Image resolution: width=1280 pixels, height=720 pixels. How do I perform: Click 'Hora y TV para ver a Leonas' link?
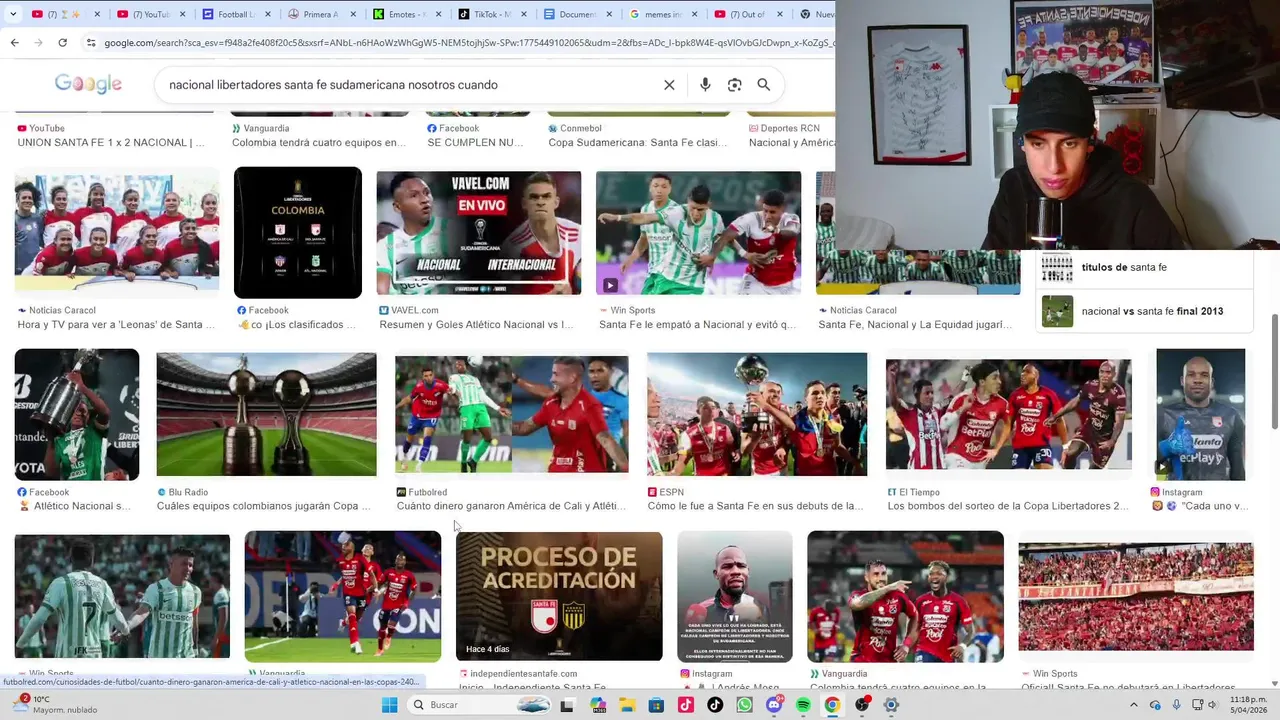(x=116, y=325)
